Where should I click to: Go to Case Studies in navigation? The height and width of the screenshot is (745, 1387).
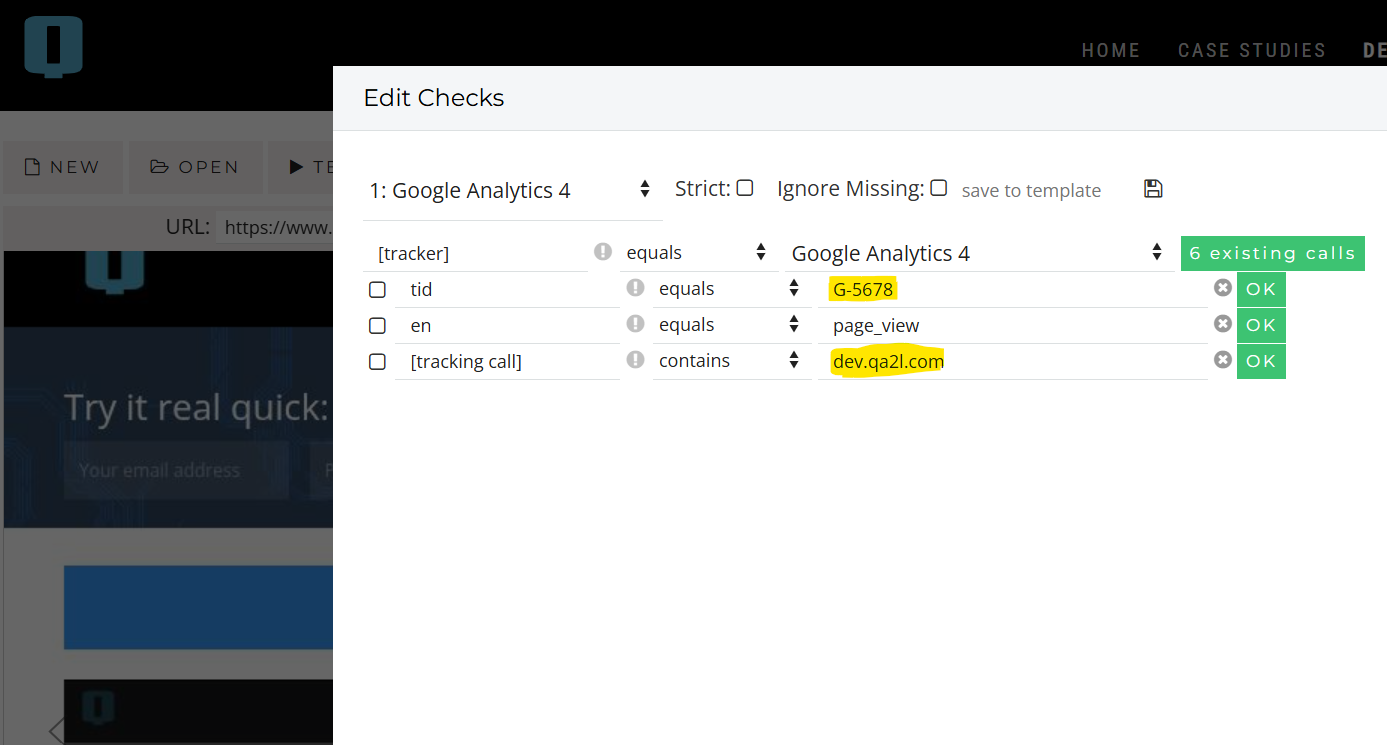pos(1251,50)
